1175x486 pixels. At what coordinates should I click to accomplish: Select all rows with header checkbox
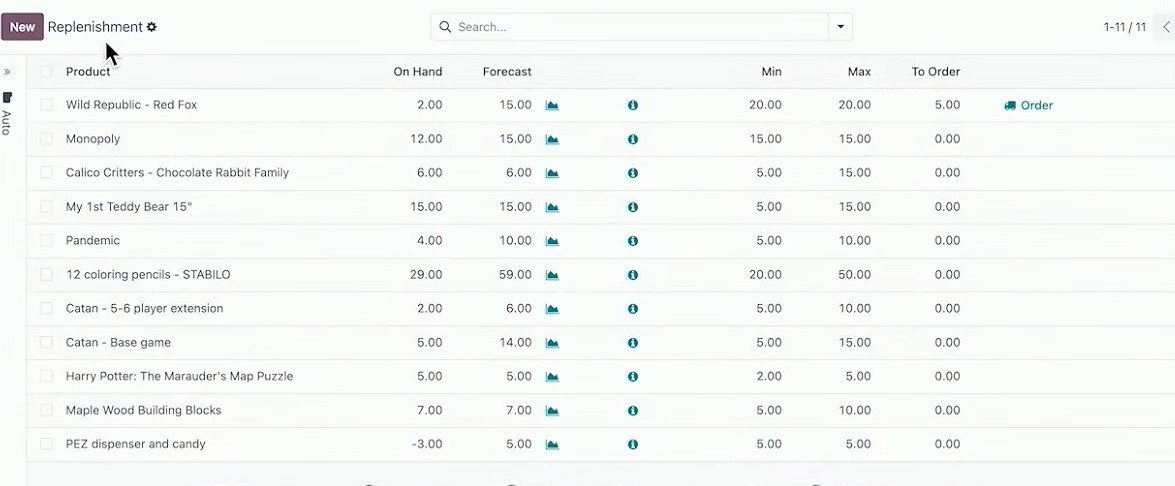tap(46, 72)
